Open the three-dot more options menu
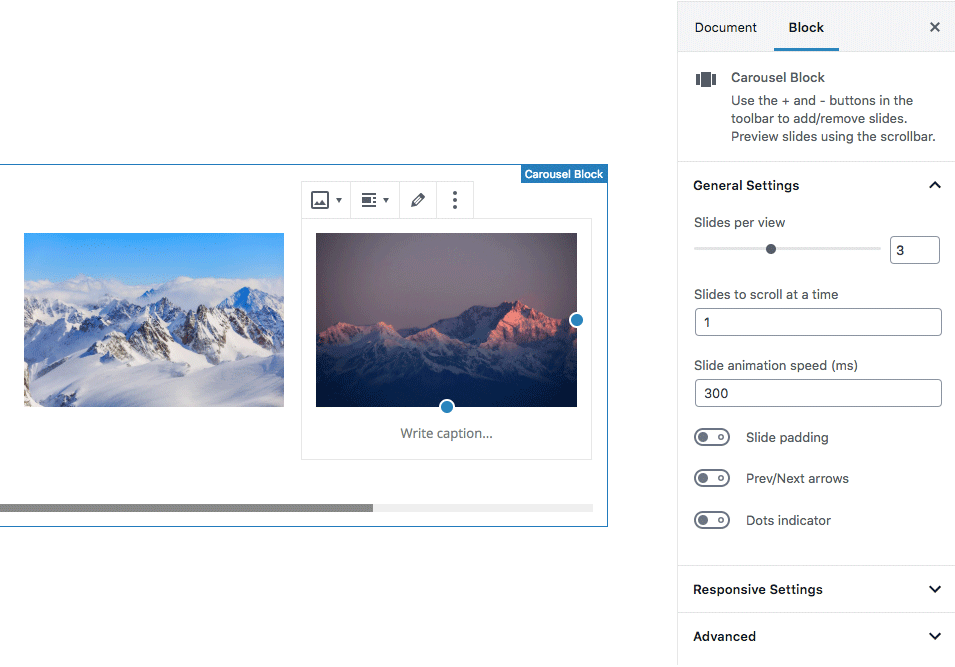This screenshot has height=667, width=955. tap(455, 200)
